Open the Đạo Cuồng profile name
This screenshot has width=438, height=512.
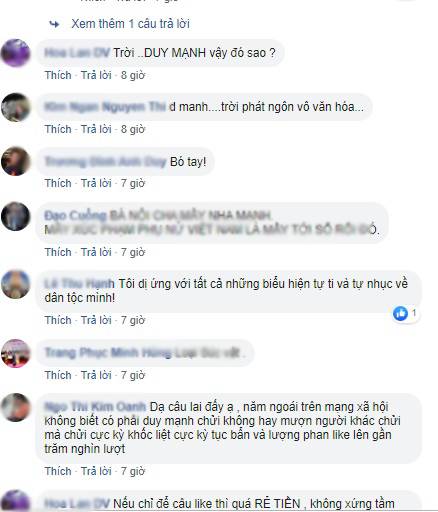pyautogui.click(x=75, y=216)
